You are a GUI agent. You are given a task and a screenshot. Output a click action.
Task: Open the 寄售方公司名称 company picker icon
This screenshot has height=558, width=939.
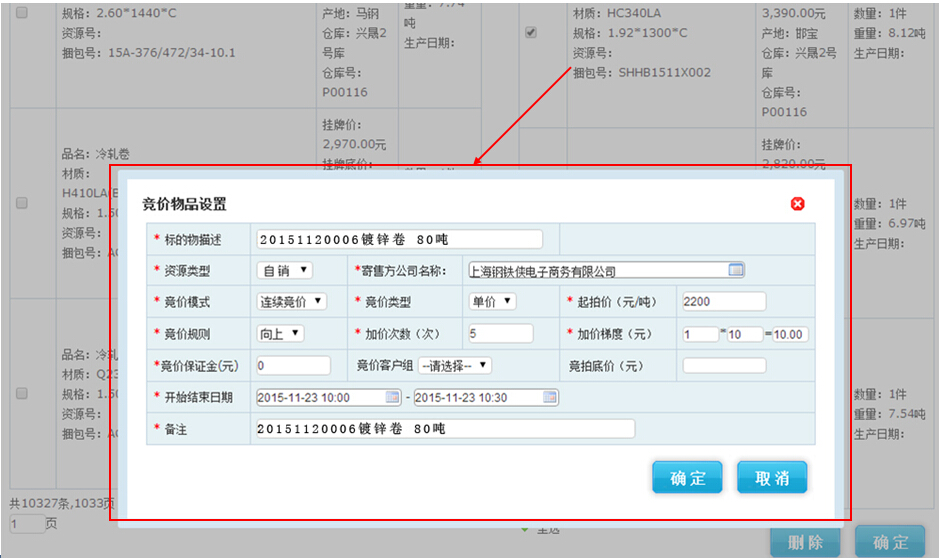[736, 270]
